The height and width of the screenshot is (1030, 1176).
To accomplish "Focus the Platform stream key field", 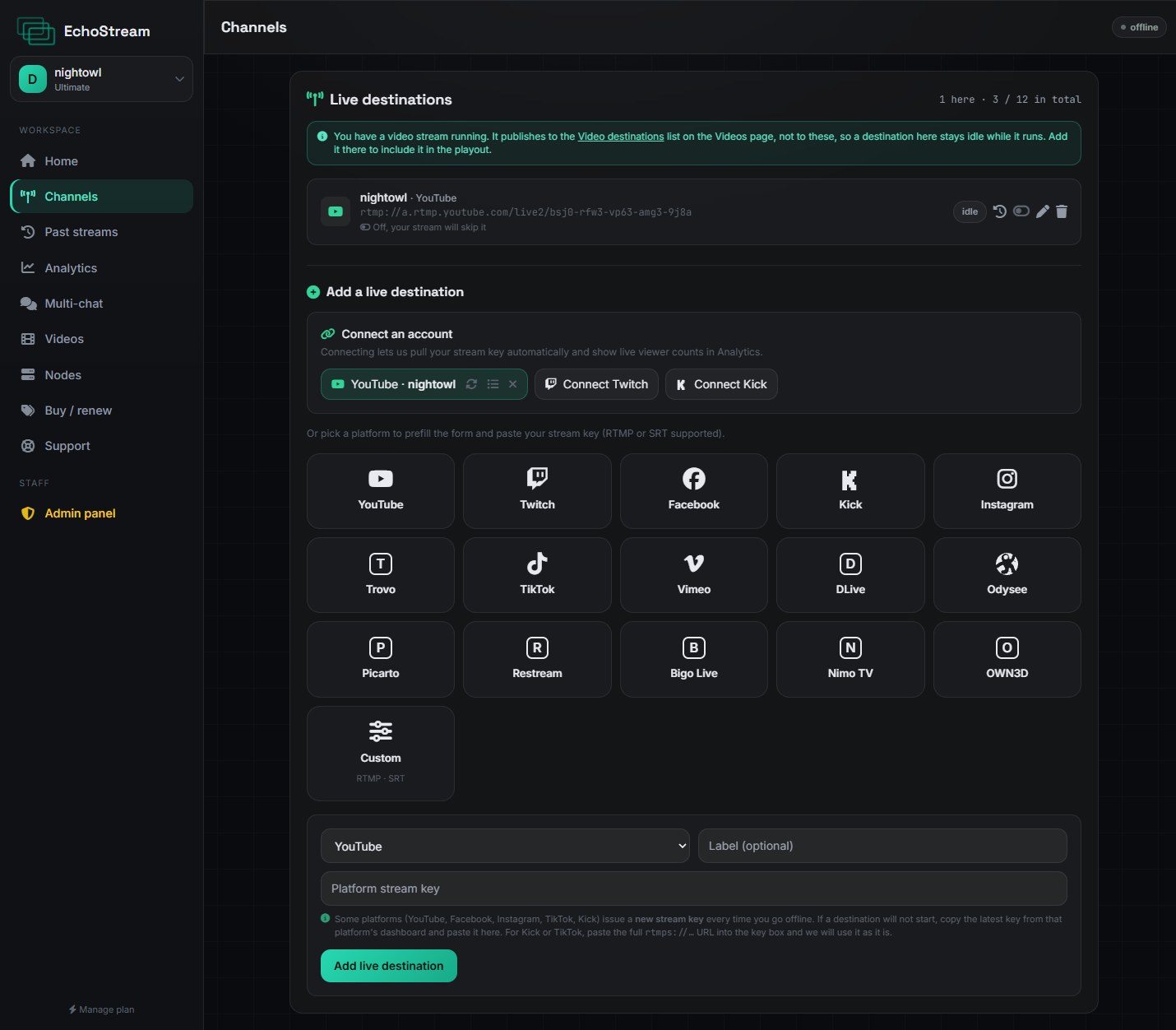I will pos(694,888).
